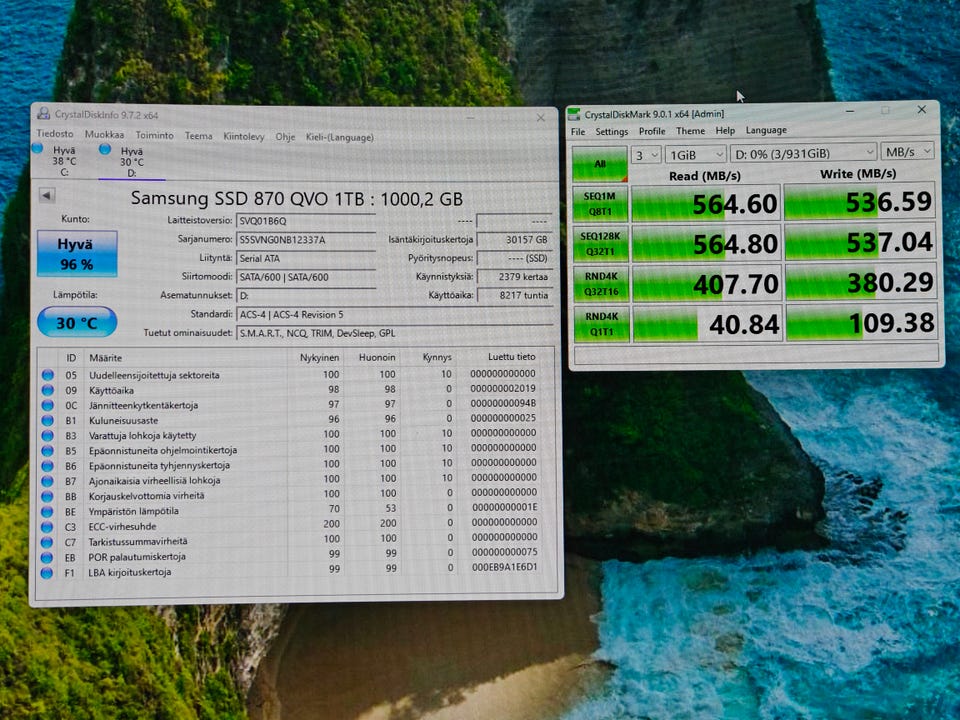Click the CrystalDiskInfo title bar app icon
The width and height of the screenshot is (960, 720).
click(43, 114)
